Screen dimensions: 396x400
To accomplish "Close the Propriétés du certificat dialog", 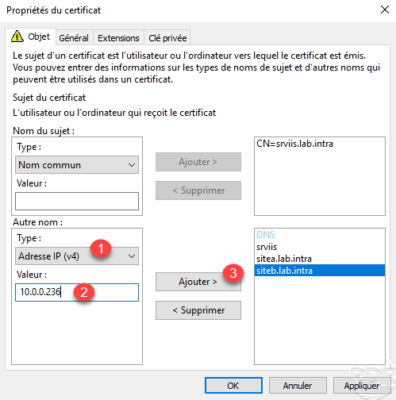I will pyautogui.click(x=384, y=10).
